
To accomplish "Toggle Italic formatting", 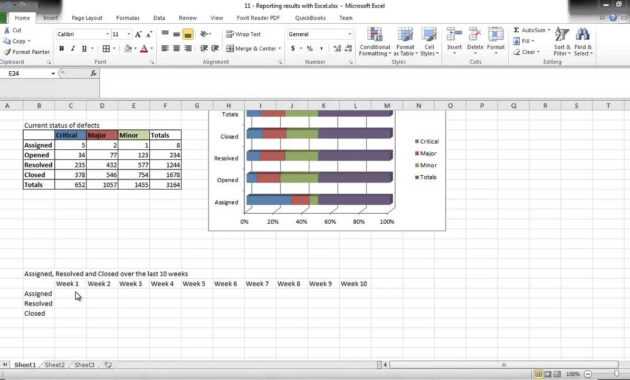I will pos(73,49).
